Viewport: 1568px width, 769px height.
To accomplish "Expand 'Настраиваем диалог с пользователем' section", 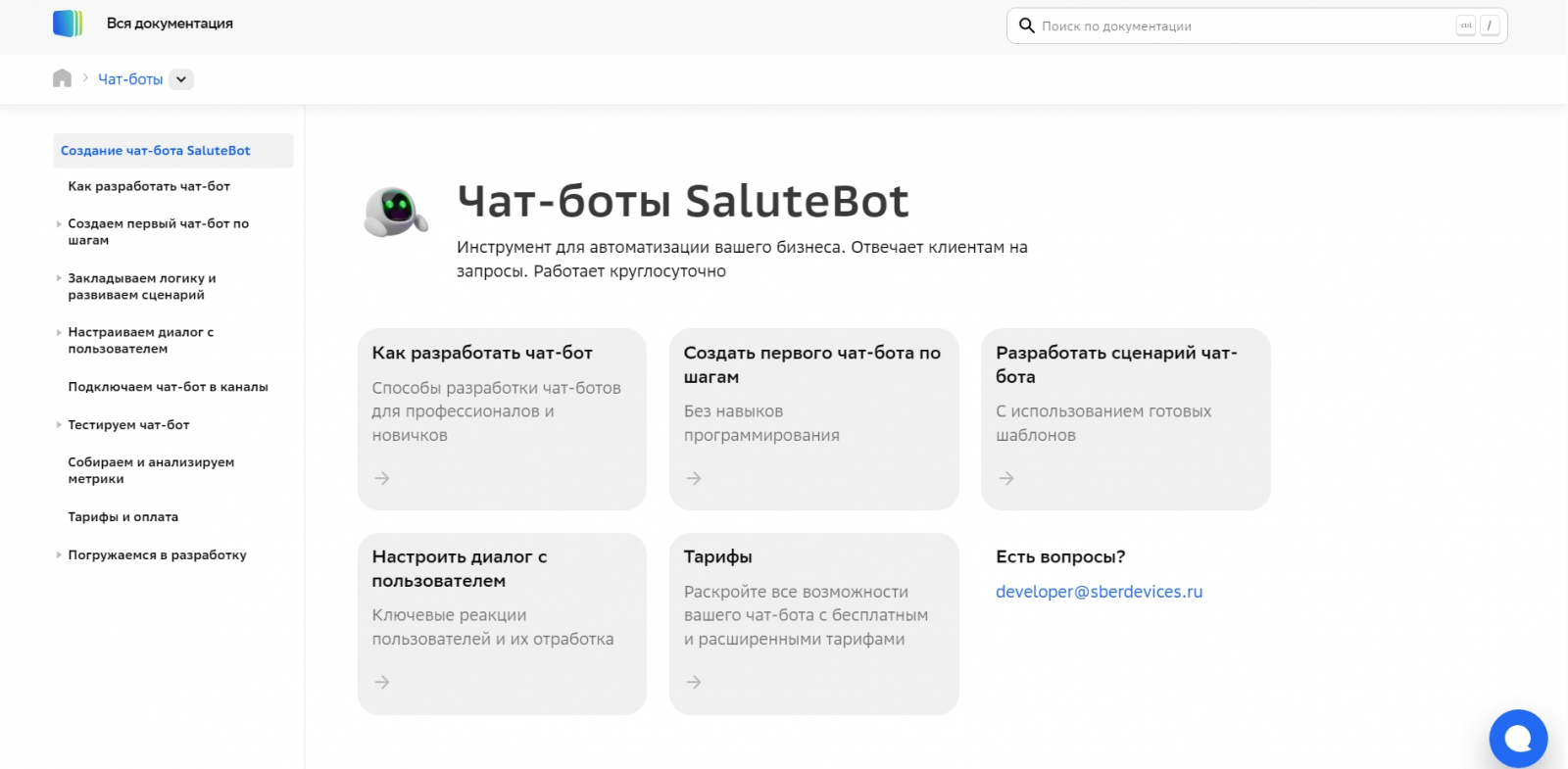I will 59,333.
